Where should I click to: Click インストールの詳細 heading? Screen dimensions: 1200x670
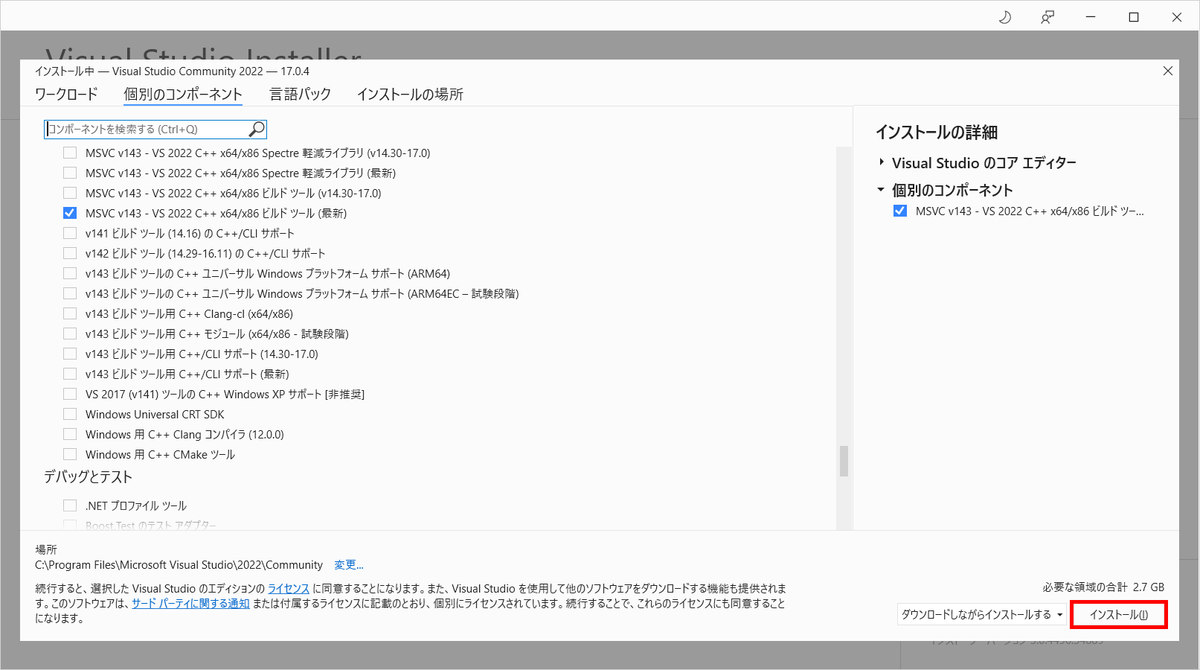point(936,132)
